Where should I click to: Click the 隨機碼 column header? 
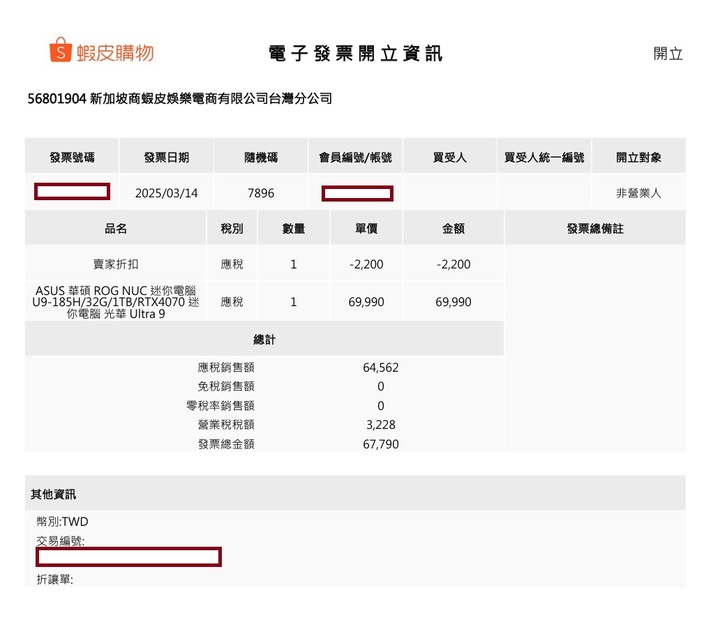(261, 158)
